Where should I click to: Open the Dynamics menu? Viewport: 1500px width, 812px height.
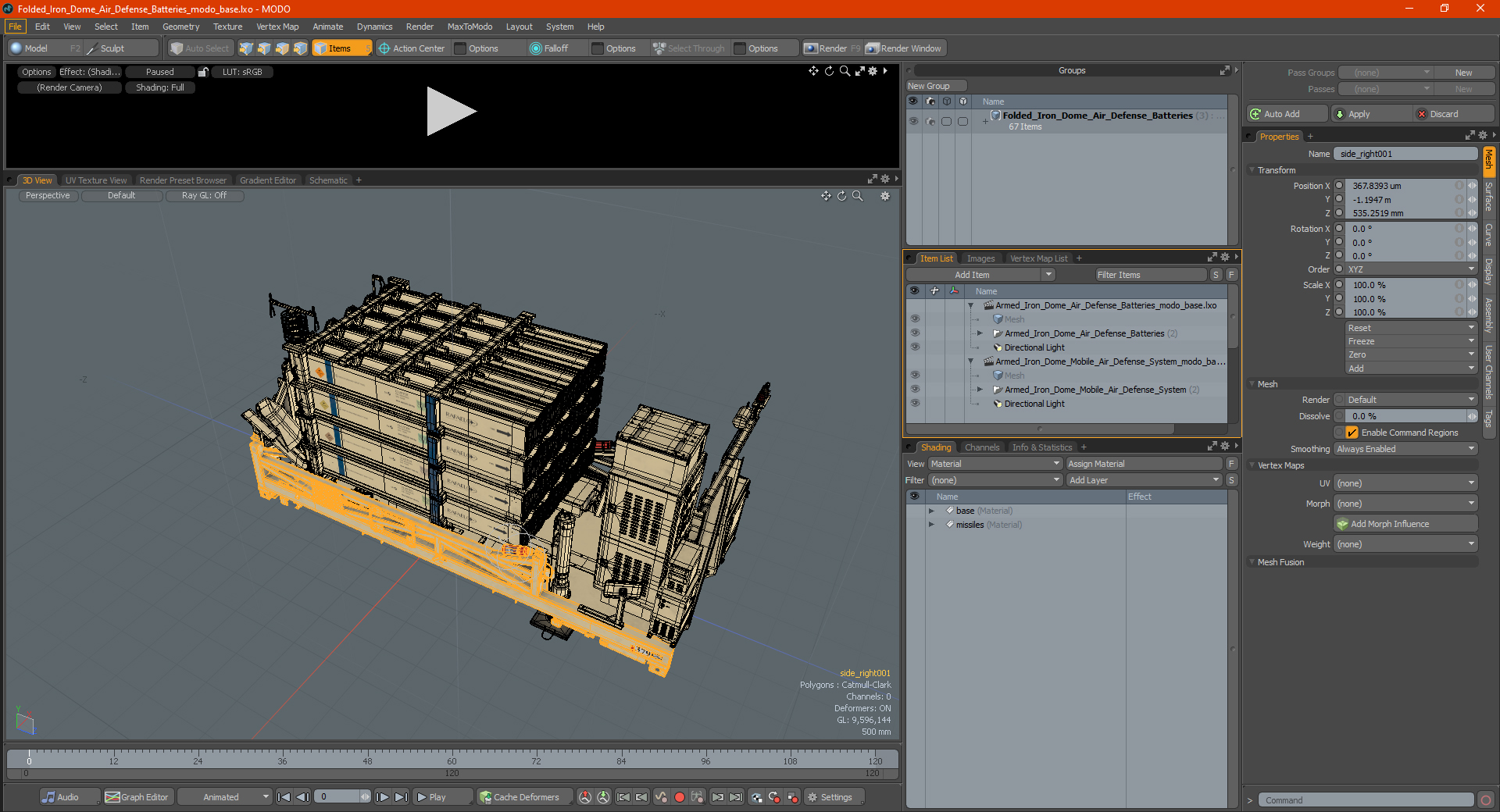[x=374, y=27]
